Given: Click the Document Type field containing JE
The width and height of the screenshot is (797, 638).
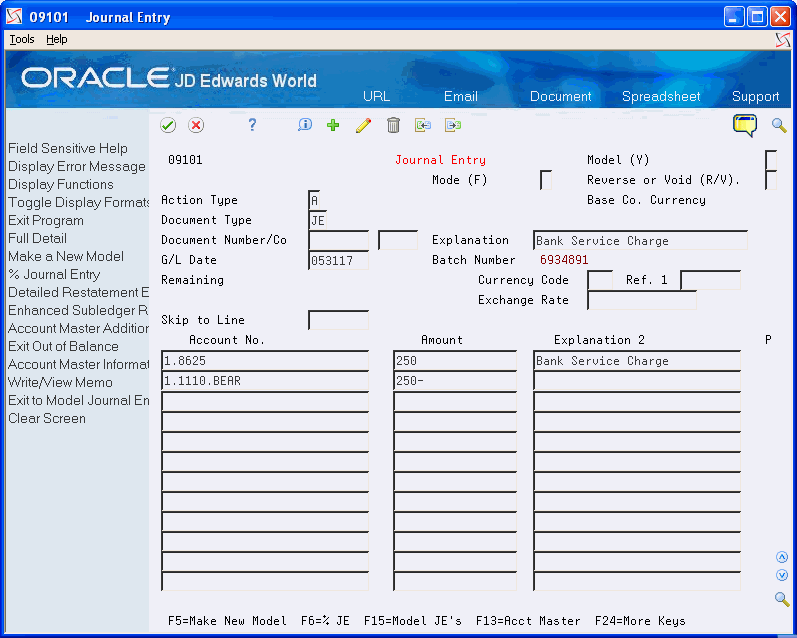Looking at the screenshot, I should (x=318, y=220).
